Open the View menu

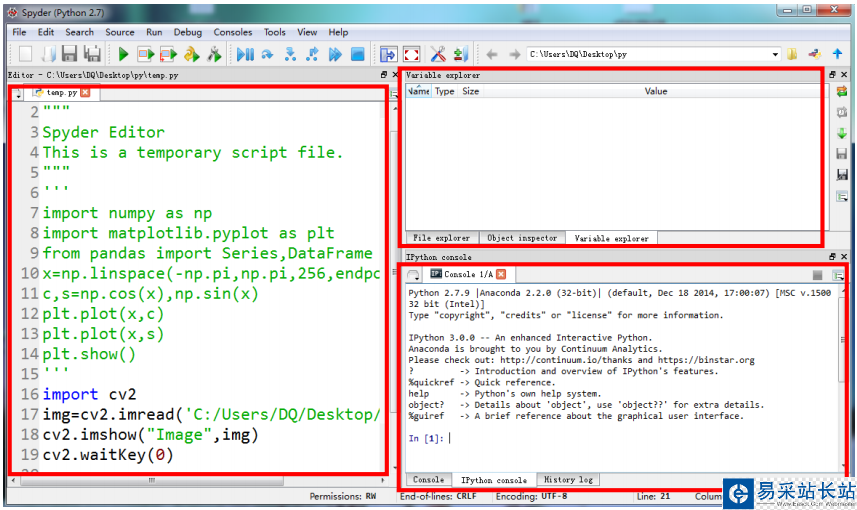pos(307,32)
